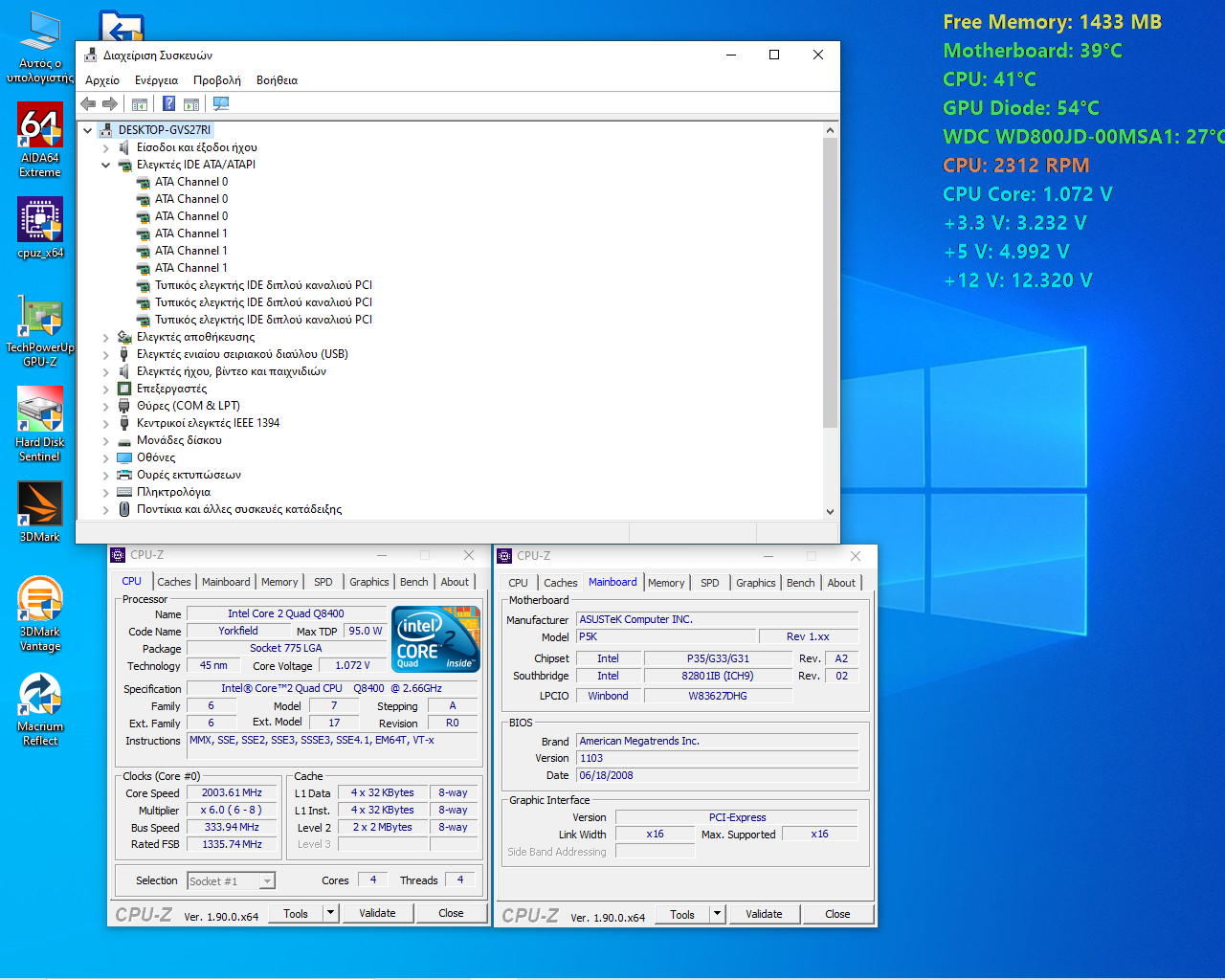Scan for hardware changes via monitor icon
The width and height of the screenshot is (1225, 980).
click(221, 103)
